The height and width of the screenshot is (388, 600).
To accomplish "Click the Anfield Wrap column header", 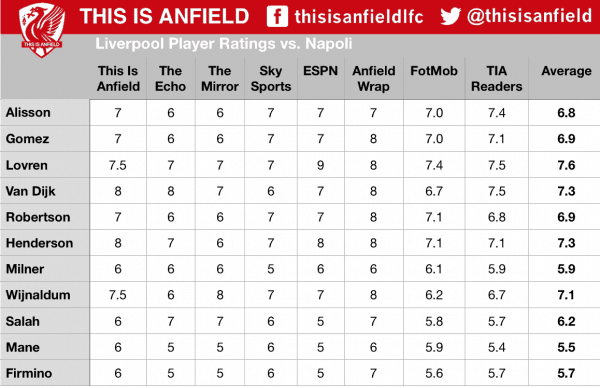I will point(373,78).
